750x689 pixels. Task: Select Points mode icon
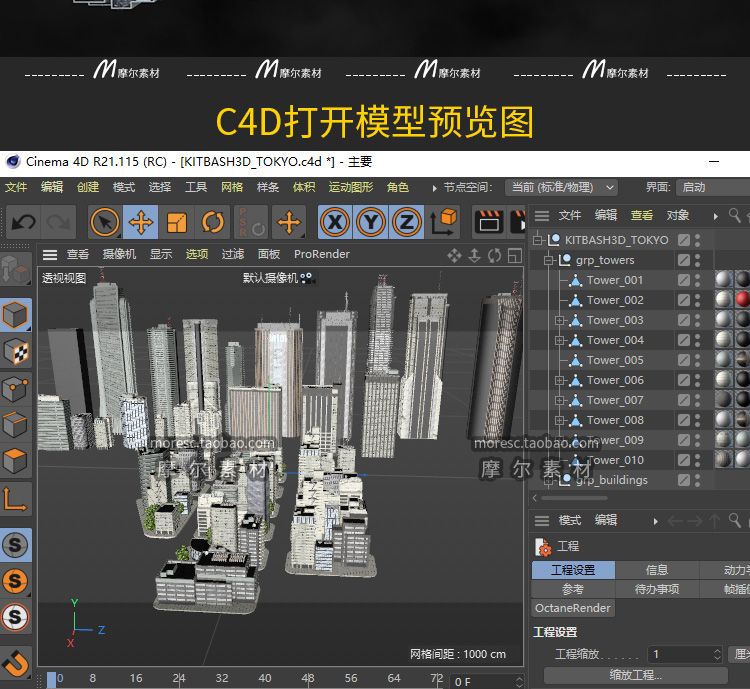[x=15, y=389]
